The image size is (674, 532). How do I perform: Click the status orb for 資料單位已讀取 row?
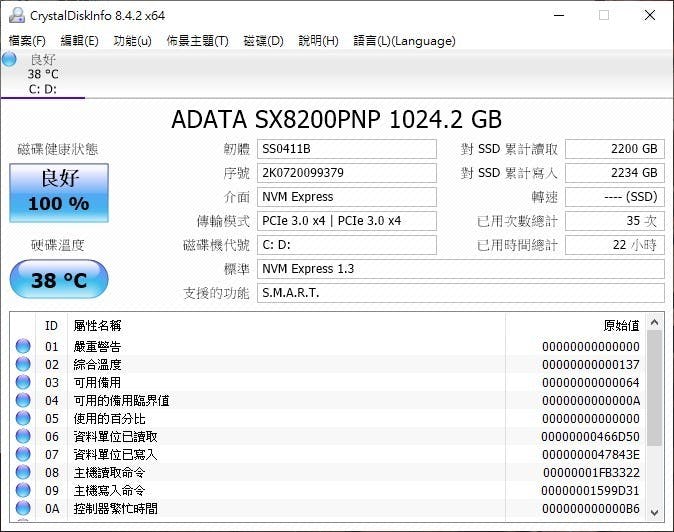point(23,437)
